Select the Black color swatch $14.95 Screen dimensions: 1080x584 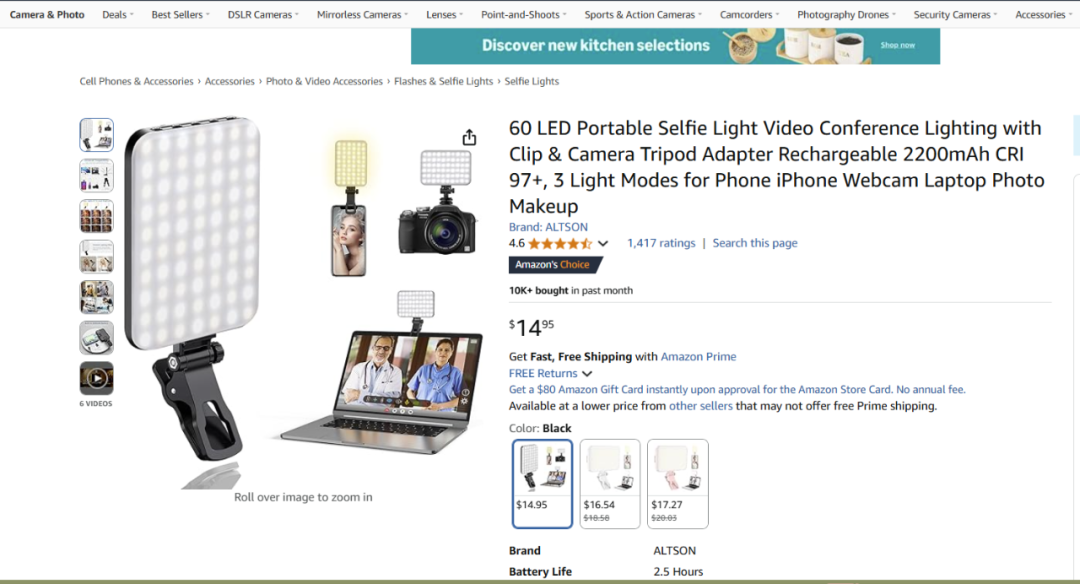pos(542,483)
